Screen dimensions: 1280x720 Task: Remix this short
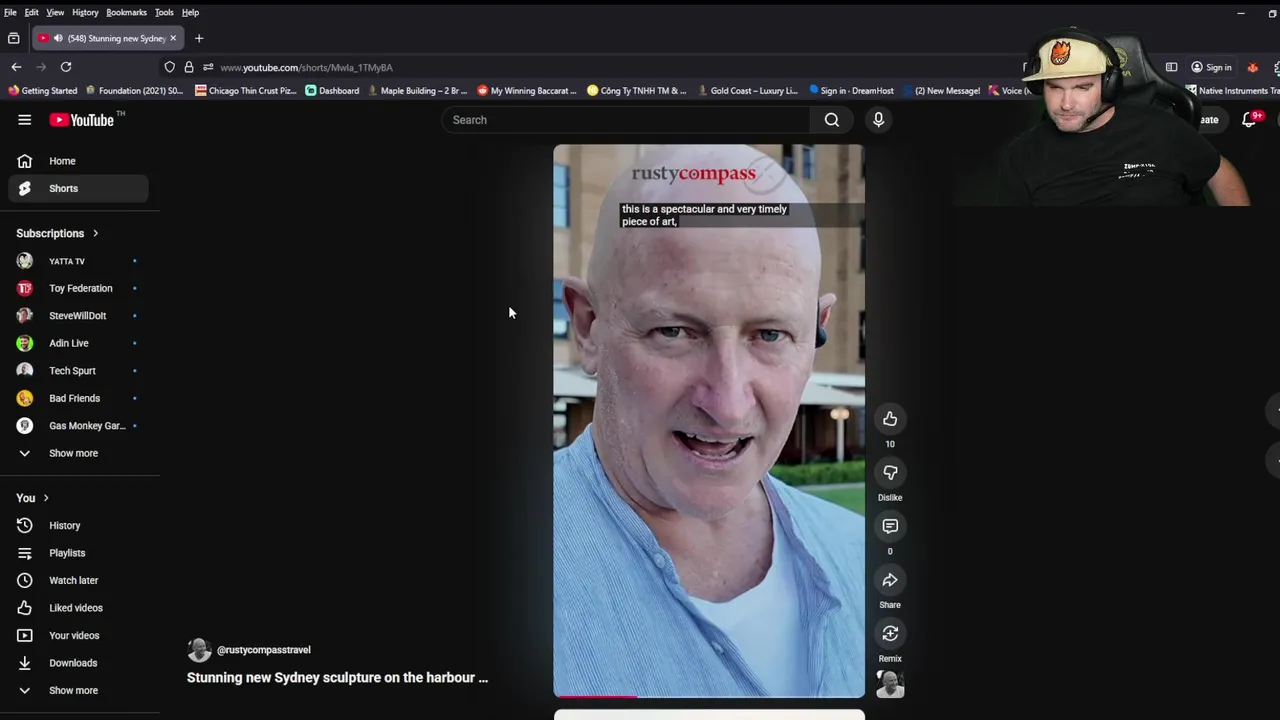890,633
